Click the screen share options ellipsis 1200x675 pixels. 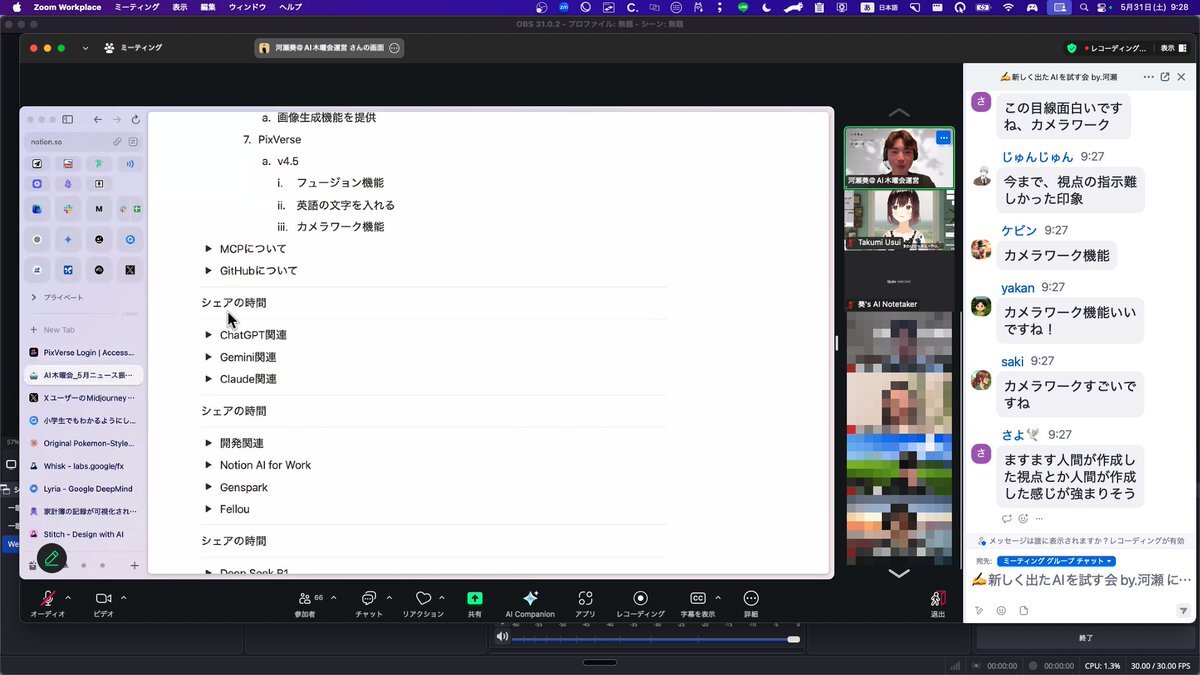pyautogui.click(x=394, y=48)
